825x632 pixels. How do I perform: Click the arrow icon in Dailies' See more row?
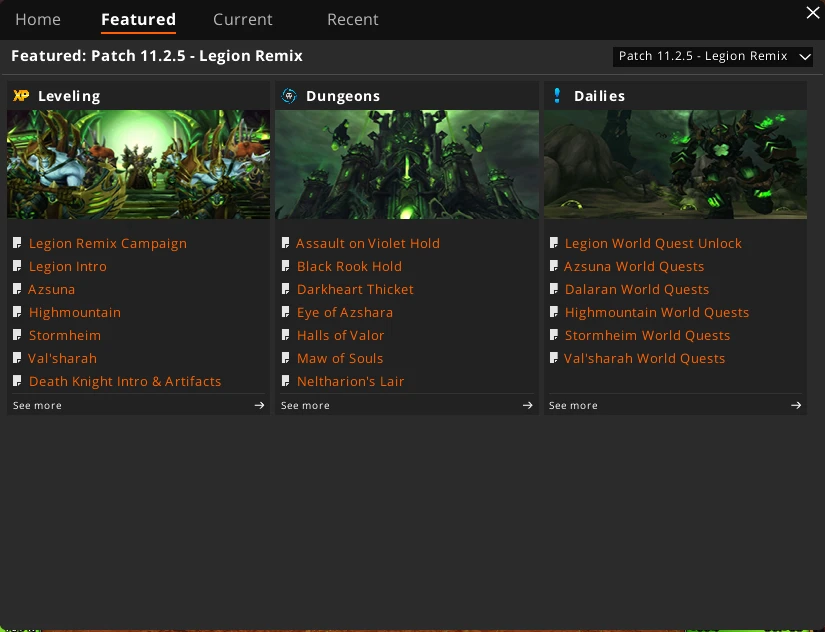click(796, 405)
